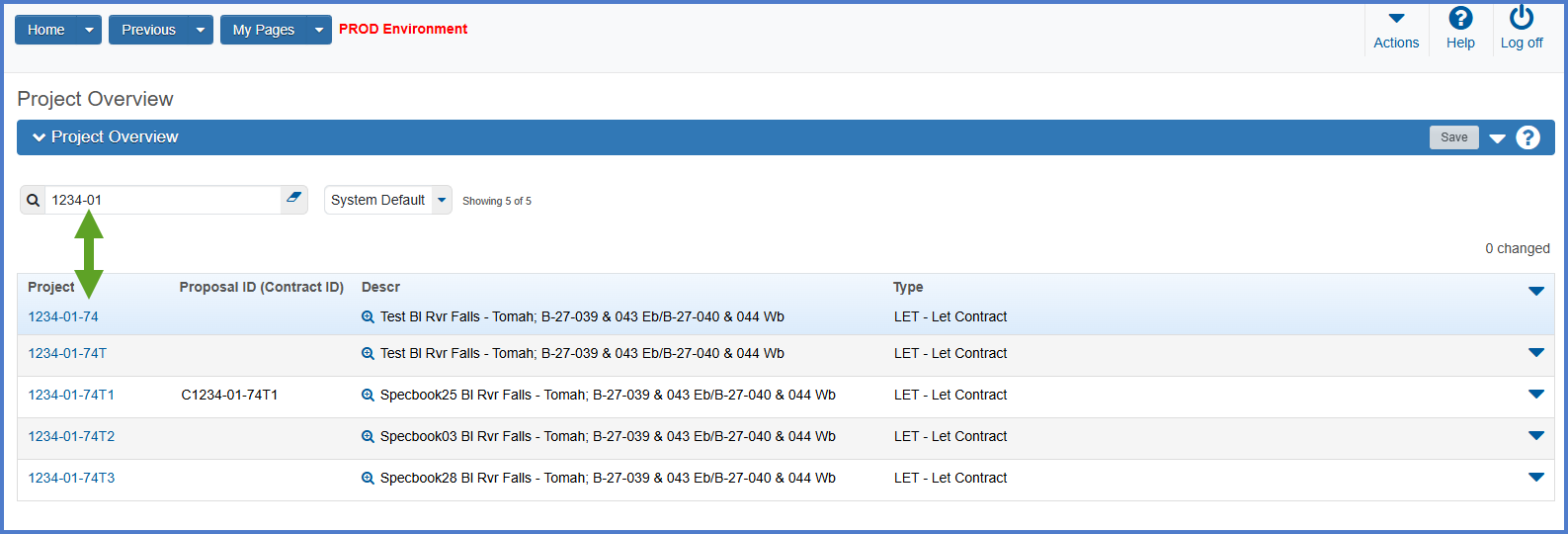This screenshot has width=1568, height=534.
Task: Click the Save button
Action: (1453, 137)
